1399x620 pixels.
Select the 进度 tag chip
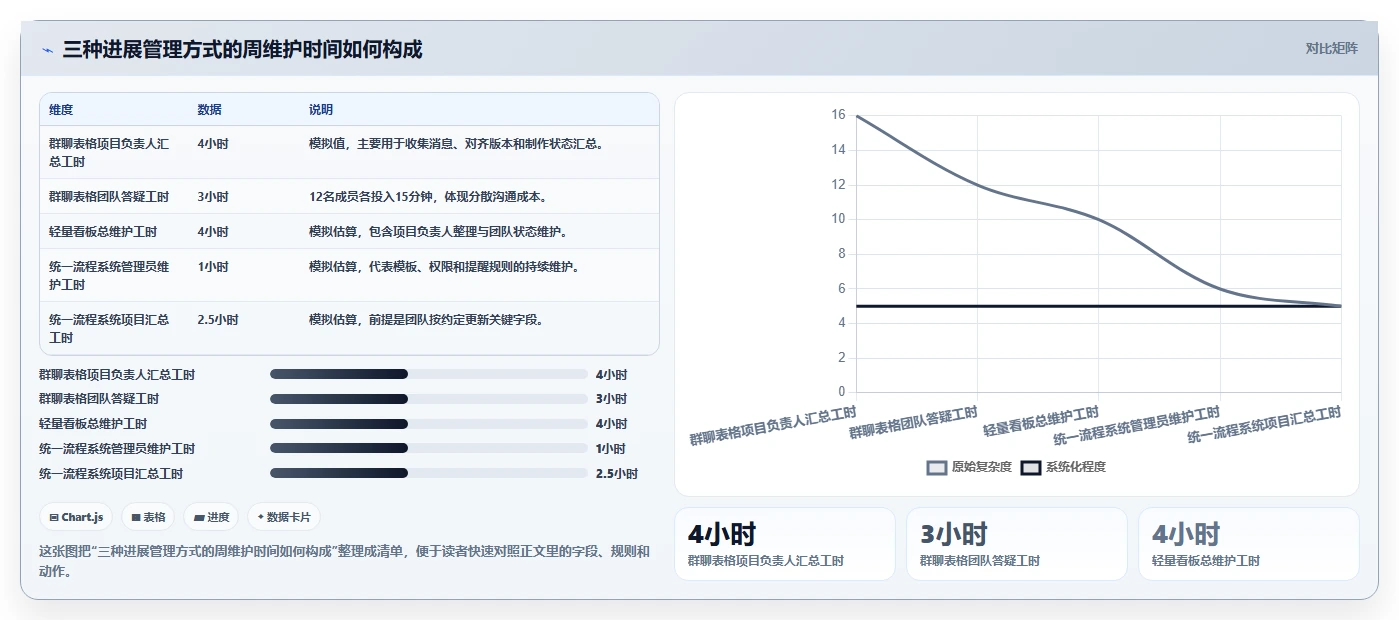coord(211,517)
